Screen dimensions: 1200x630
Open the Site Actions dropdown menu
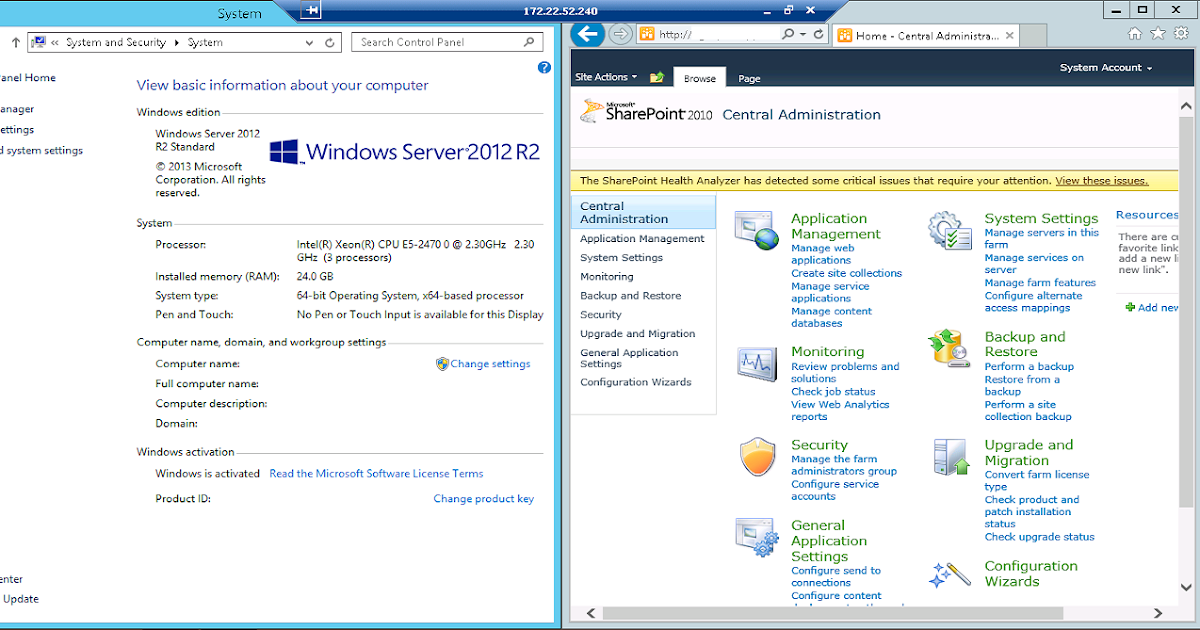(603, 77)
